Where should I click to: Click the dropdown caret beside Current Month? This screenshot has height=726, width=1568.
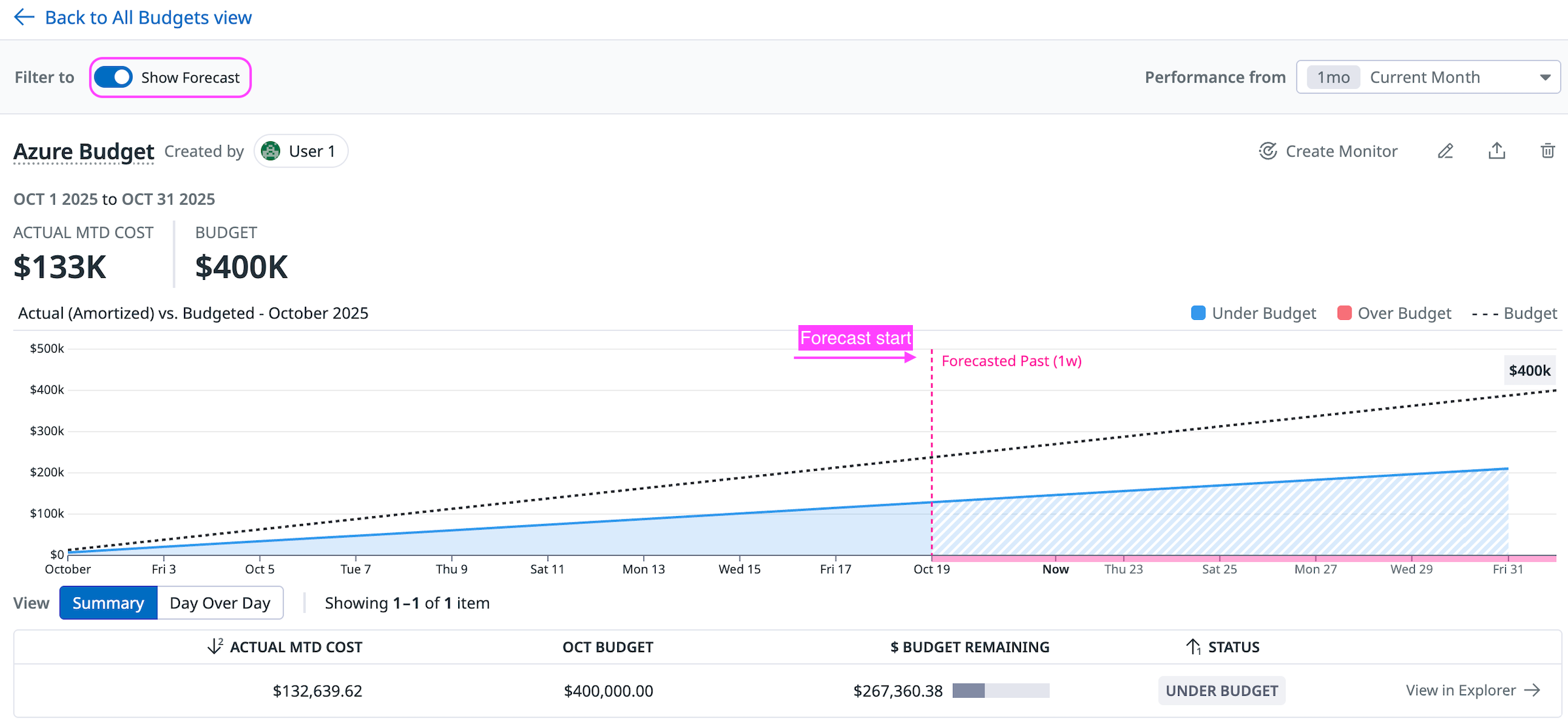(1544, 77)
